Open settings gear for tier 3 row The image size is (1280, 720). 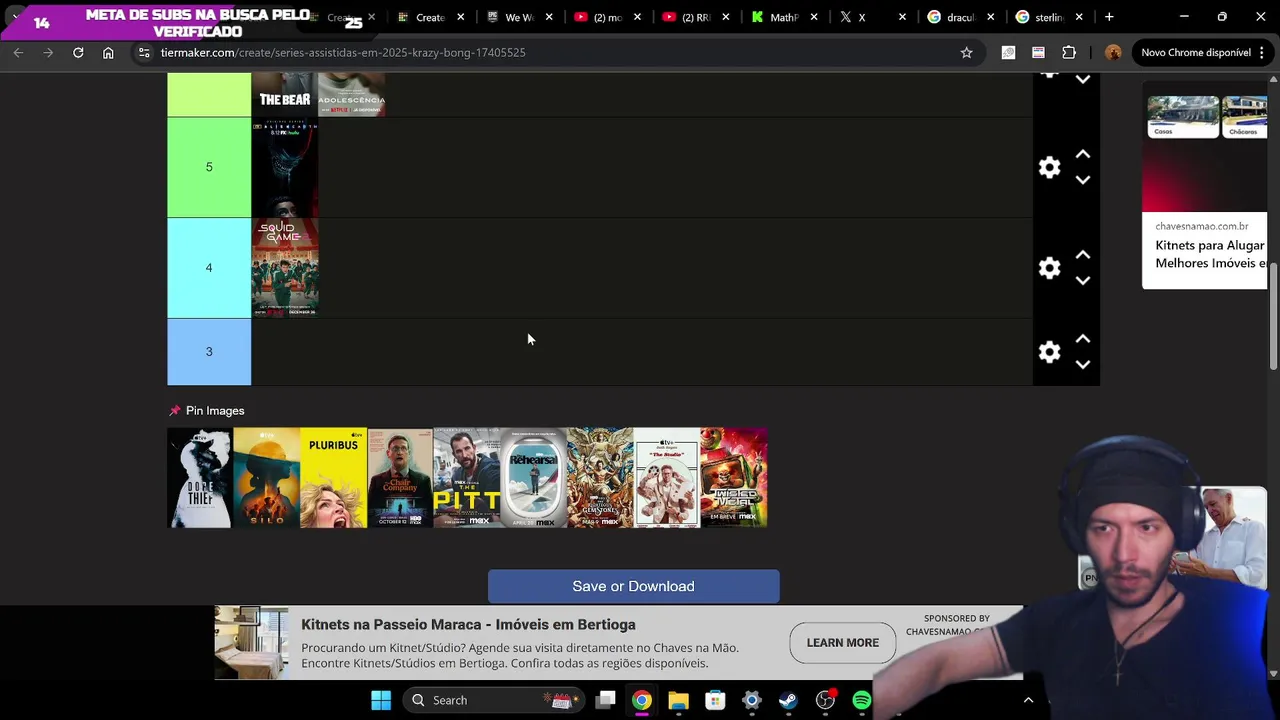1049,352
